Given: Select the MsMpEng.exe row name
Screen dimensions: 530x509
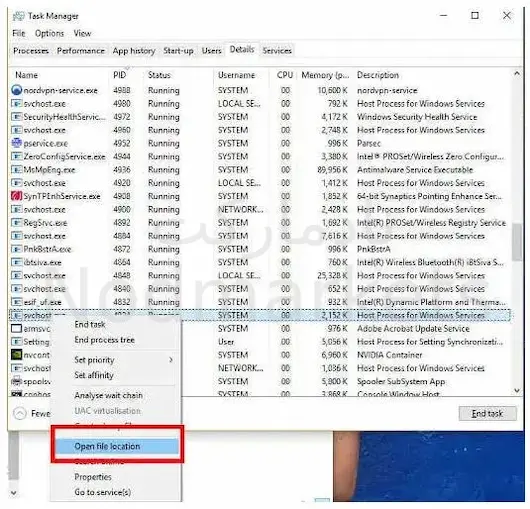Looking at the screenshot, I should [x=49, y=169].
